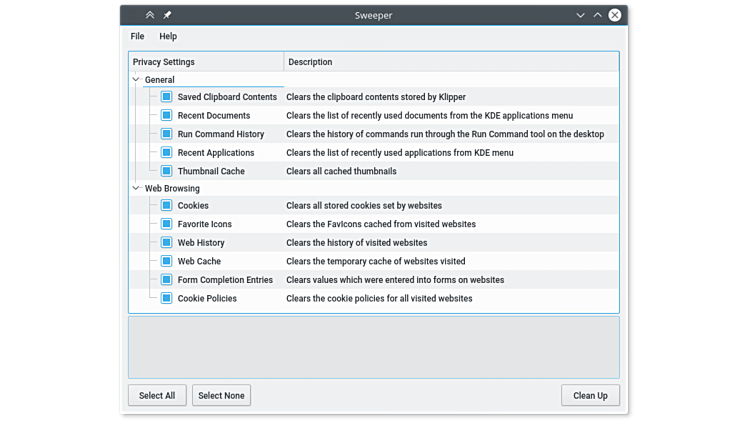Image resolution: width=752 pixels, height=423 pixels.
Task: Open the File menu
Action: tap(137, 36)
